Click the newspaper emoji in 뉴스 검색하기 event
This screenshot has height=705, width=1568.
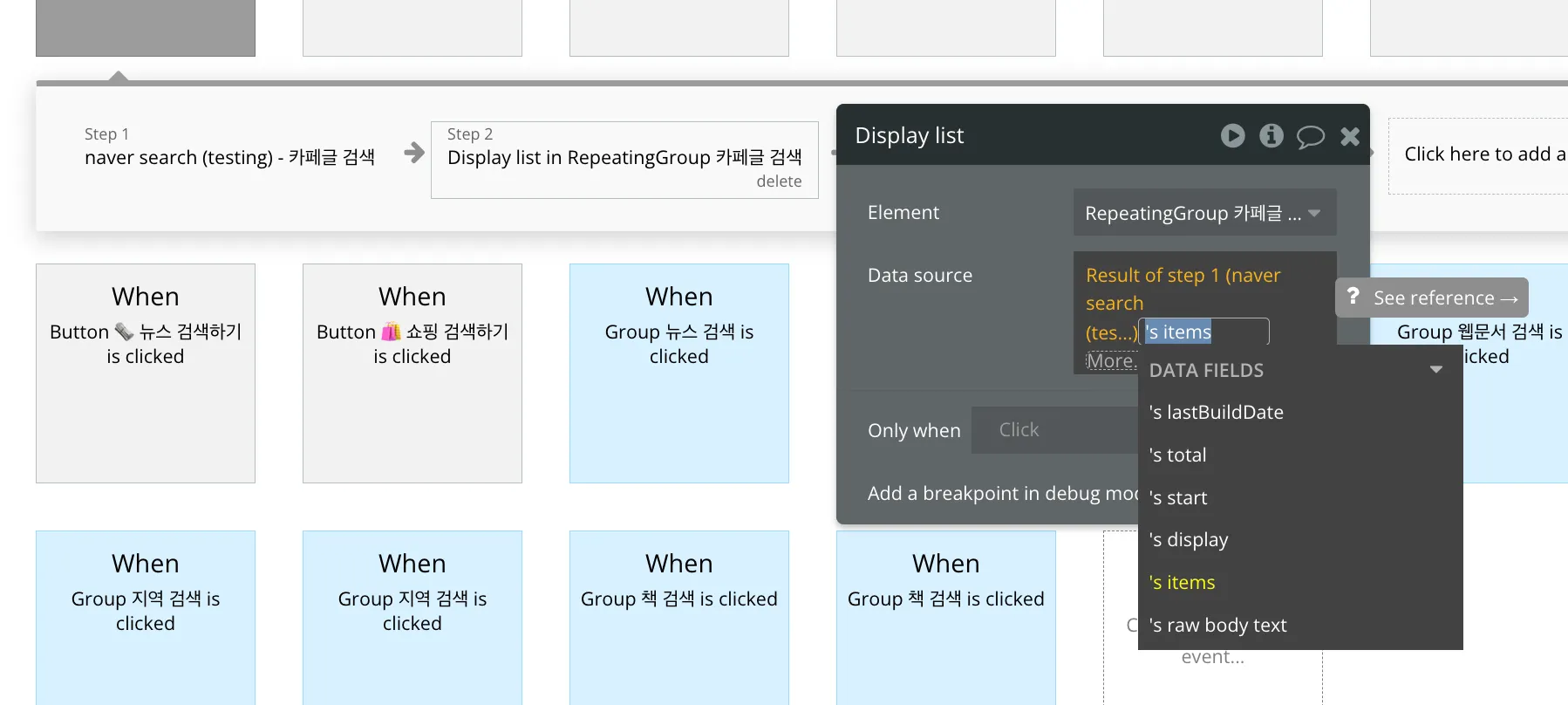tap(124, 332)
